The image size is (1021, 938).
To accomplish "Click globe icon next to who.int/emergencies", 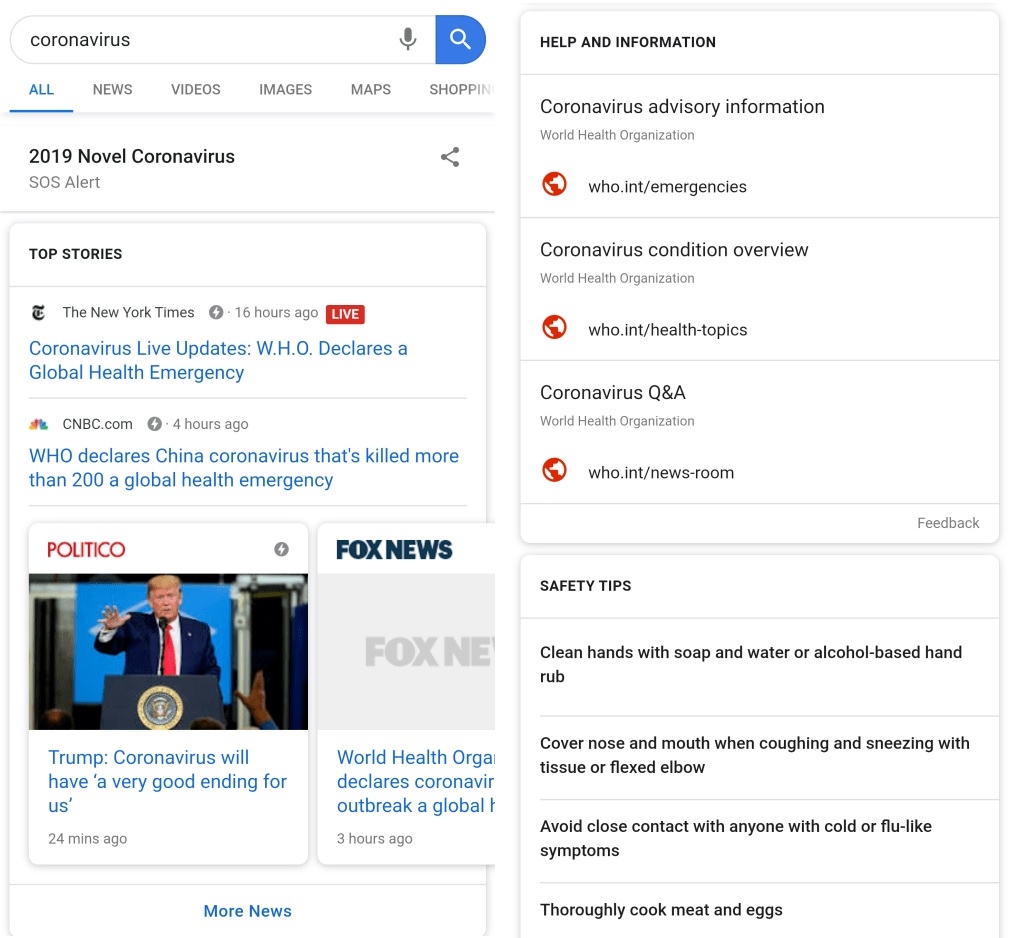I will coord(554,184).
